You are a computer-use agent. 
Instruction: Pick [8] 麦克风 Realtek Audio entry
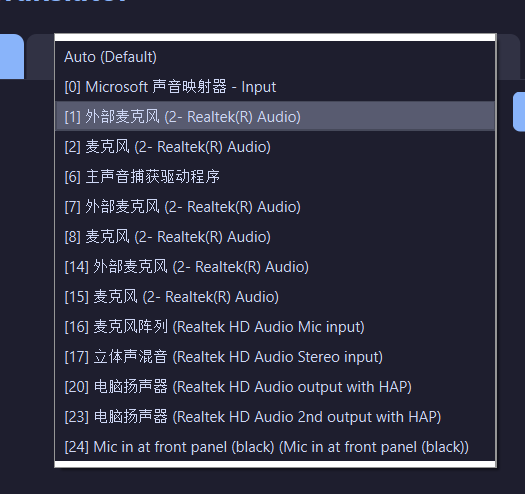(275, 237)
